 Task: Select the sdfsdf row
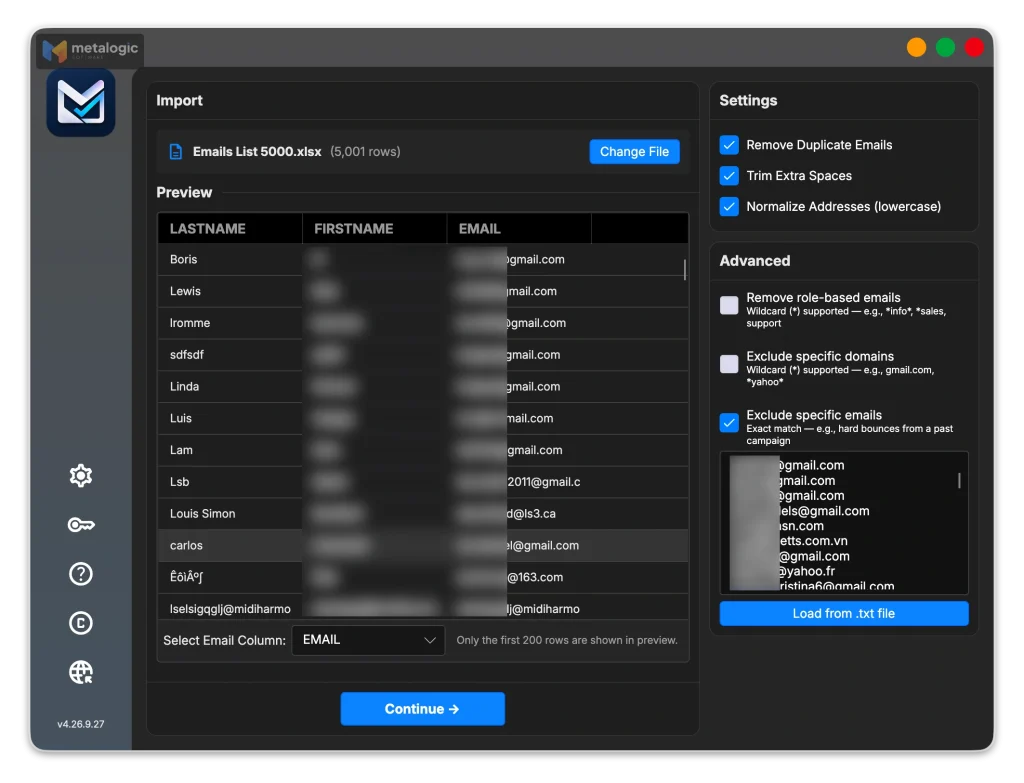tap(423, 355)
